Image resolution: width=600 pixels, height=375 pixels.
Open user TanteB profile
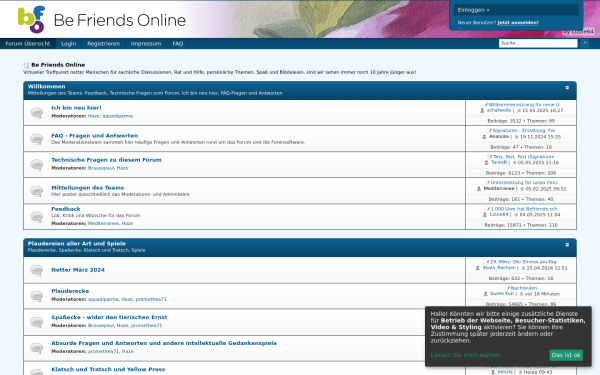[499, 162]
